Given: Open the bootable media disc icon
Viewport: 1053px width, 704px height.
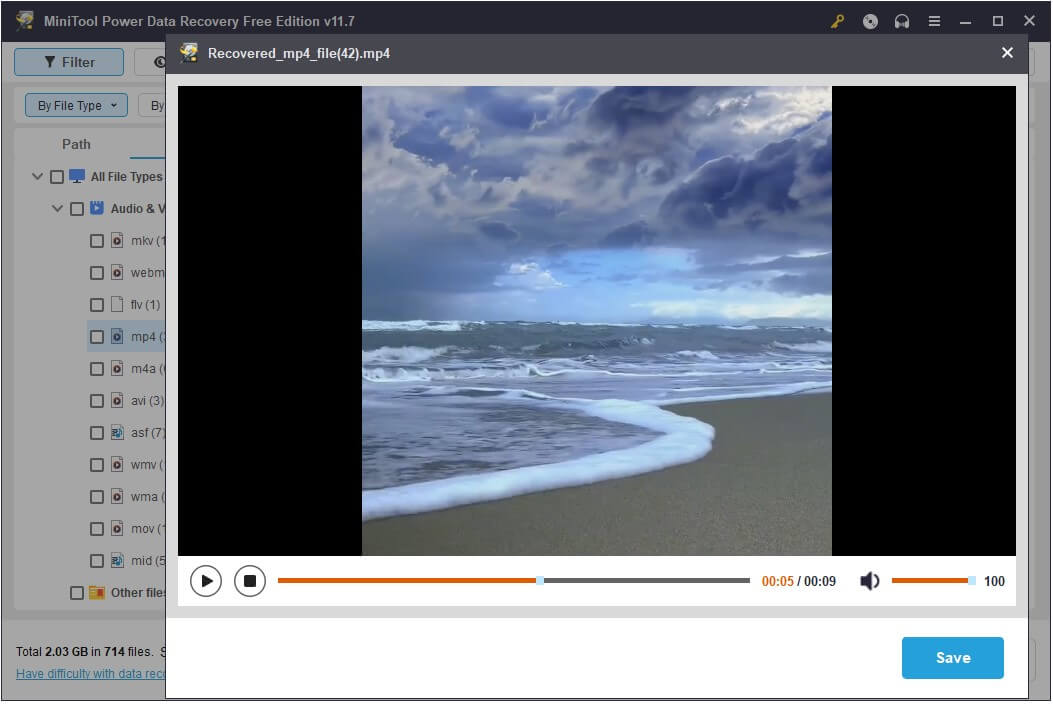Looking at the screenshot, I should pyautogui.click(x=870, y=21).
